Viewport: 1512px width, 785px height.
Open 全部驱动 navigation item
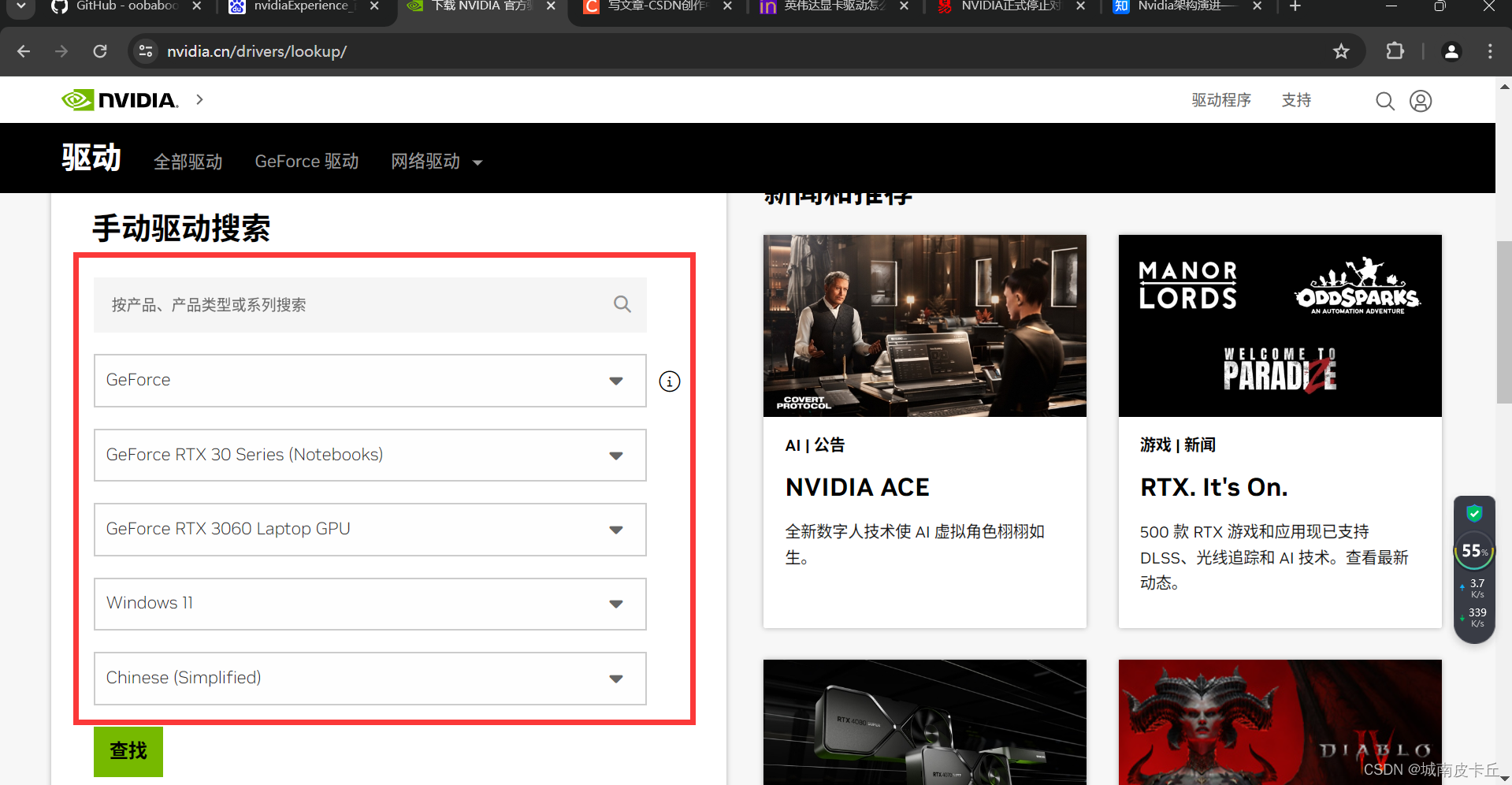pos(188,162)
